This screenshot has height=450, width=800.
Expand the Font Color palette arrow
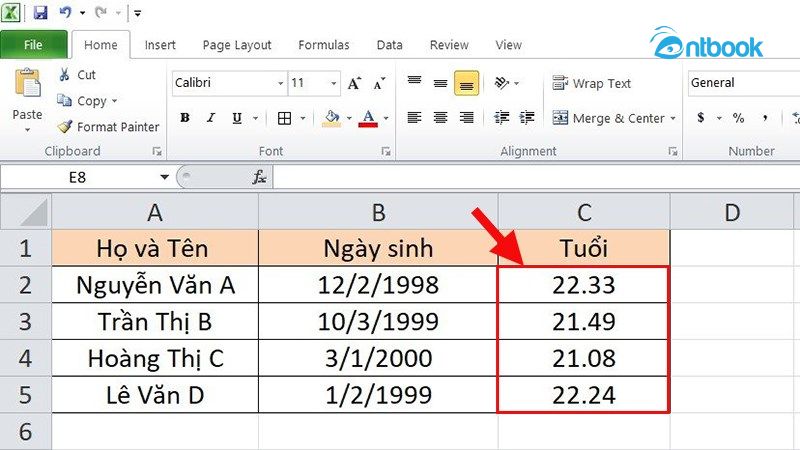(x=386, y=118)
